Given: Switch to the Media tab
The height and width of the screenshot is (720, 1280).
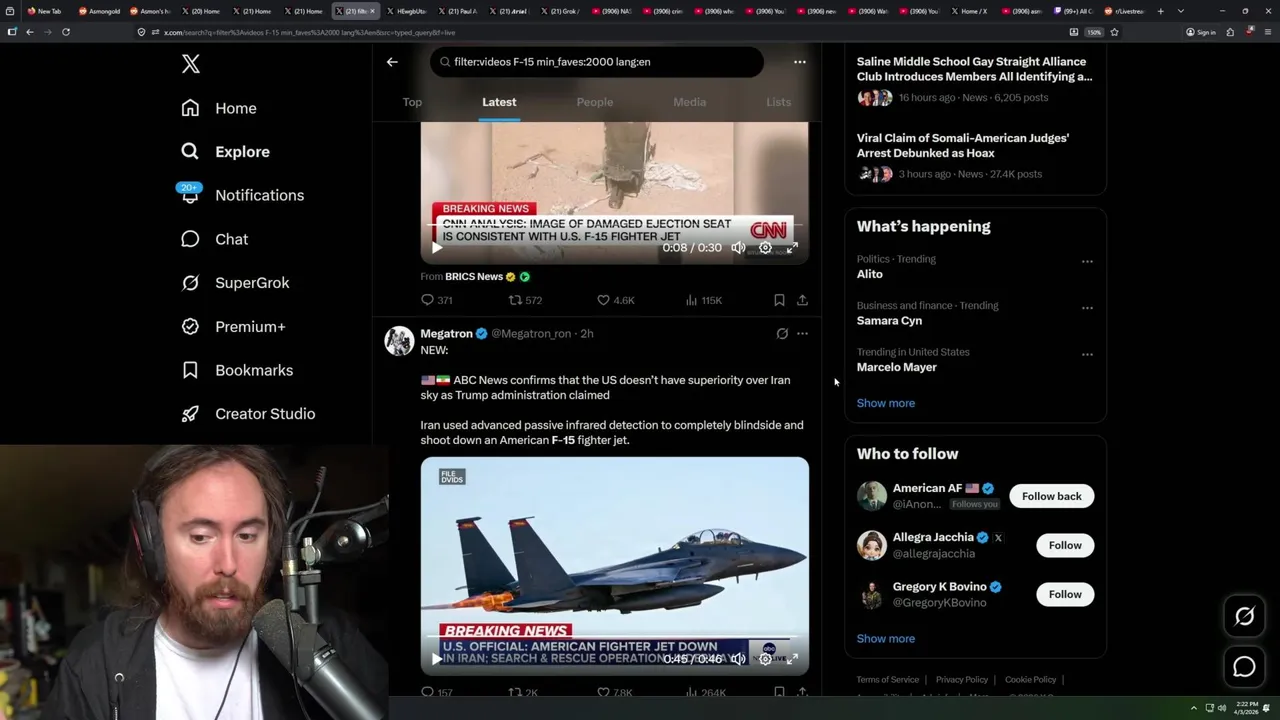Looking at the screenshot, I should 689,102.
